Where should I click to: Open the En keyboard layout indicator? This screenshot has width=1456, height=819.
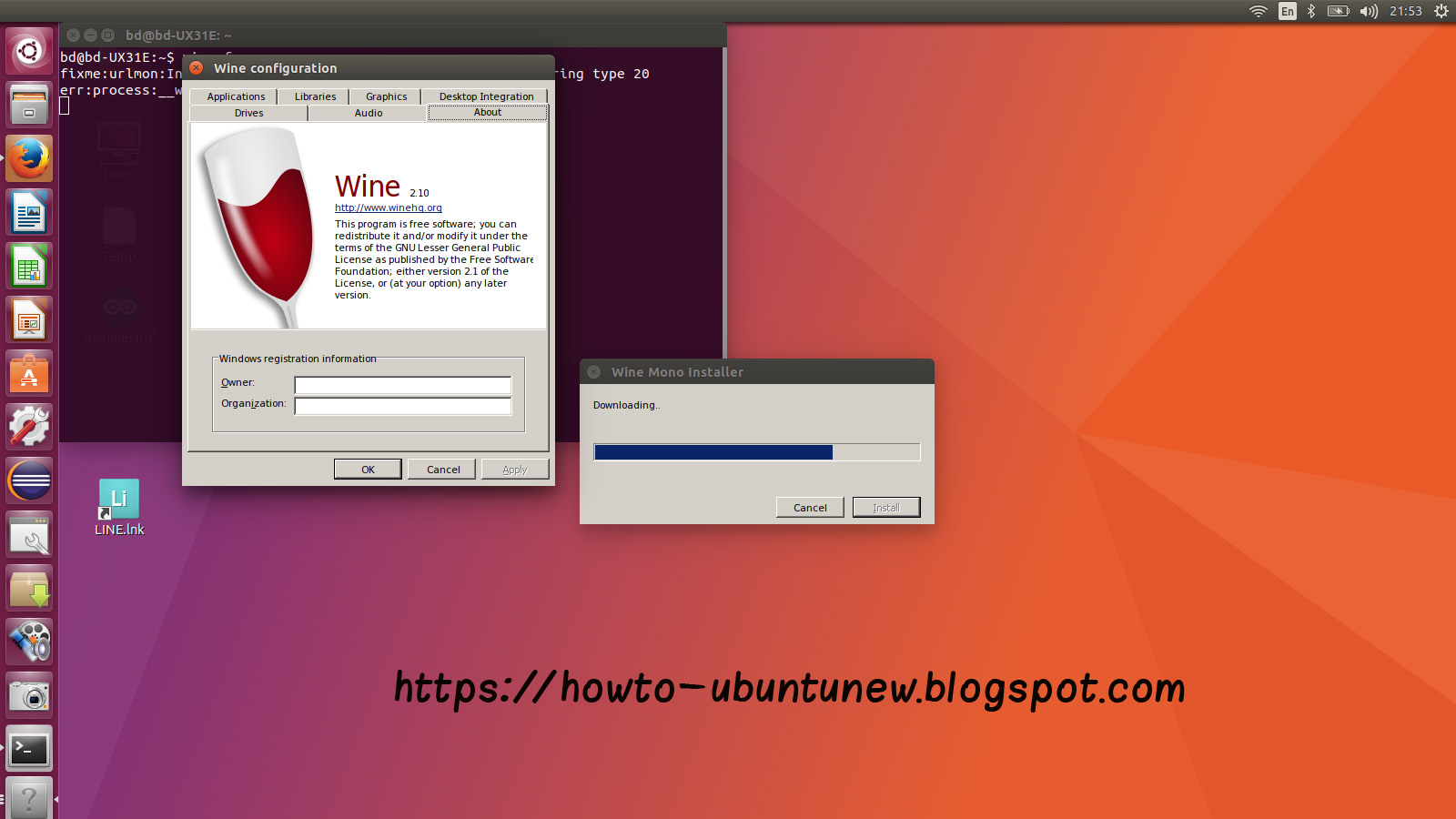(1287, 11)
